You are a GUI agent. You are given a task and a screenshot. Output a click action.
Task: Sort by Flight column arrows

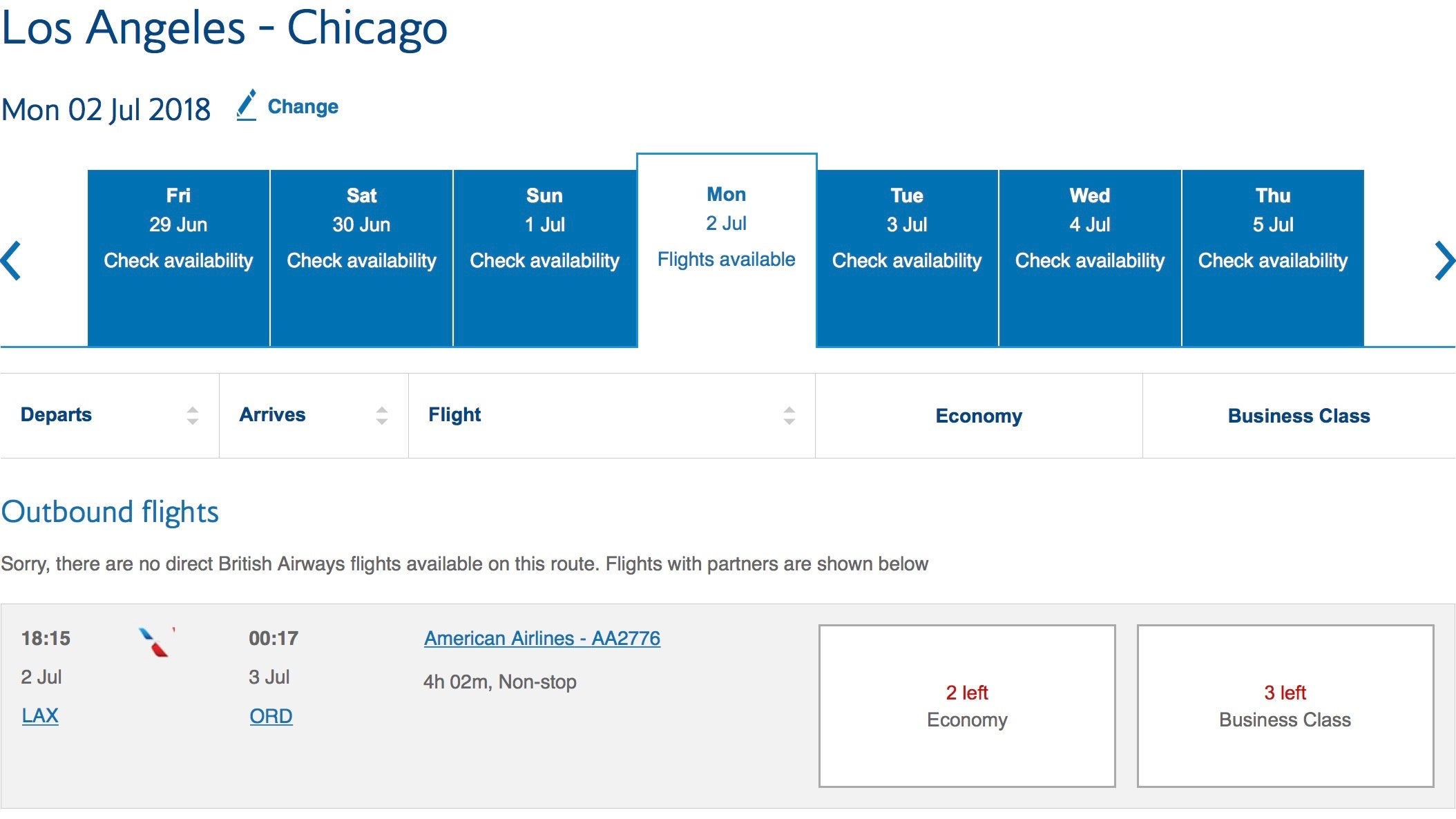(789, 415)
